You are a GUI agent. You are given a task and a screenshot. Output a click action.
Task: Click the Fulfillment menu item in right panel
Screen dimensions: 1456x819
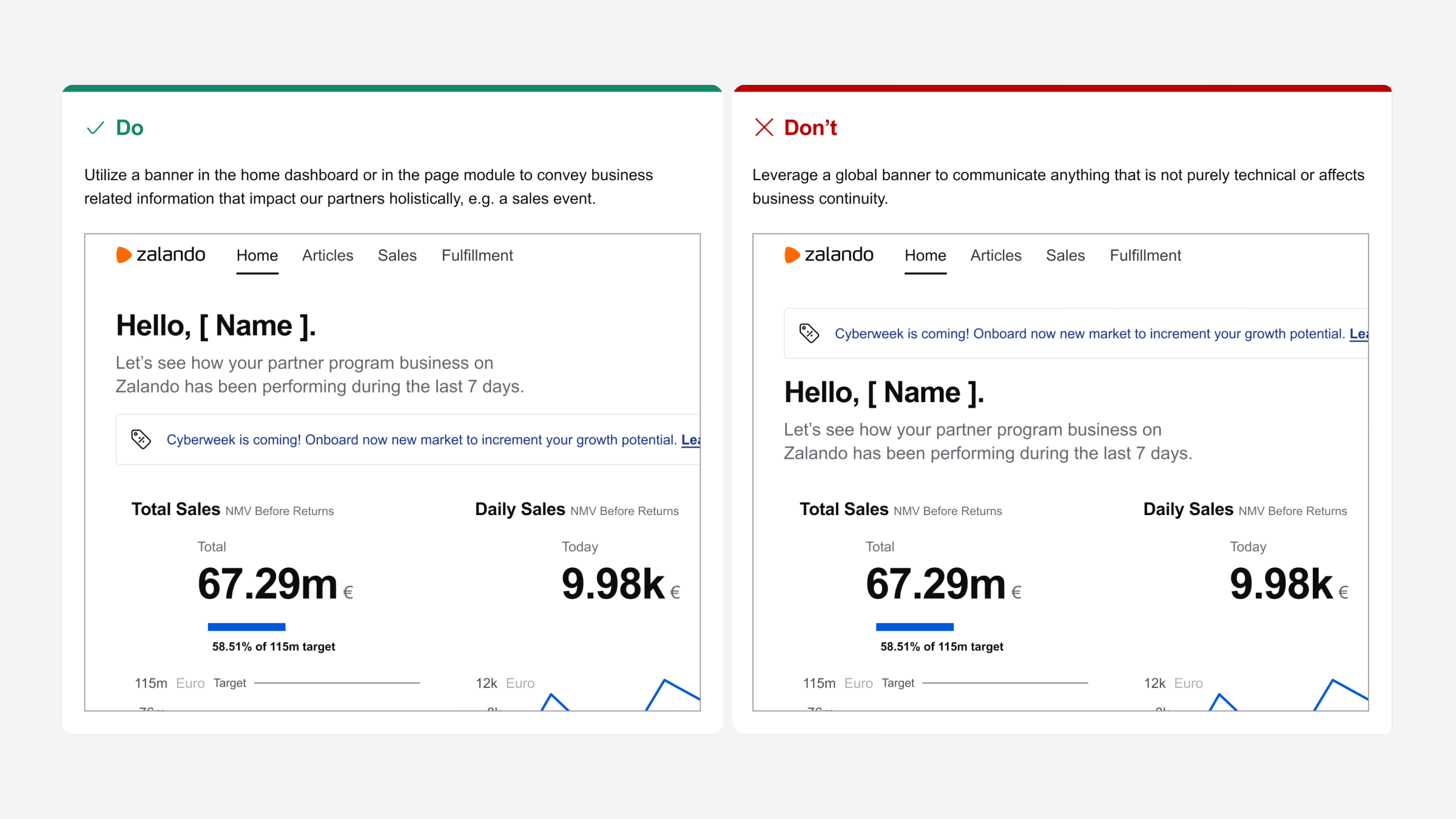tap(1145, 255)
